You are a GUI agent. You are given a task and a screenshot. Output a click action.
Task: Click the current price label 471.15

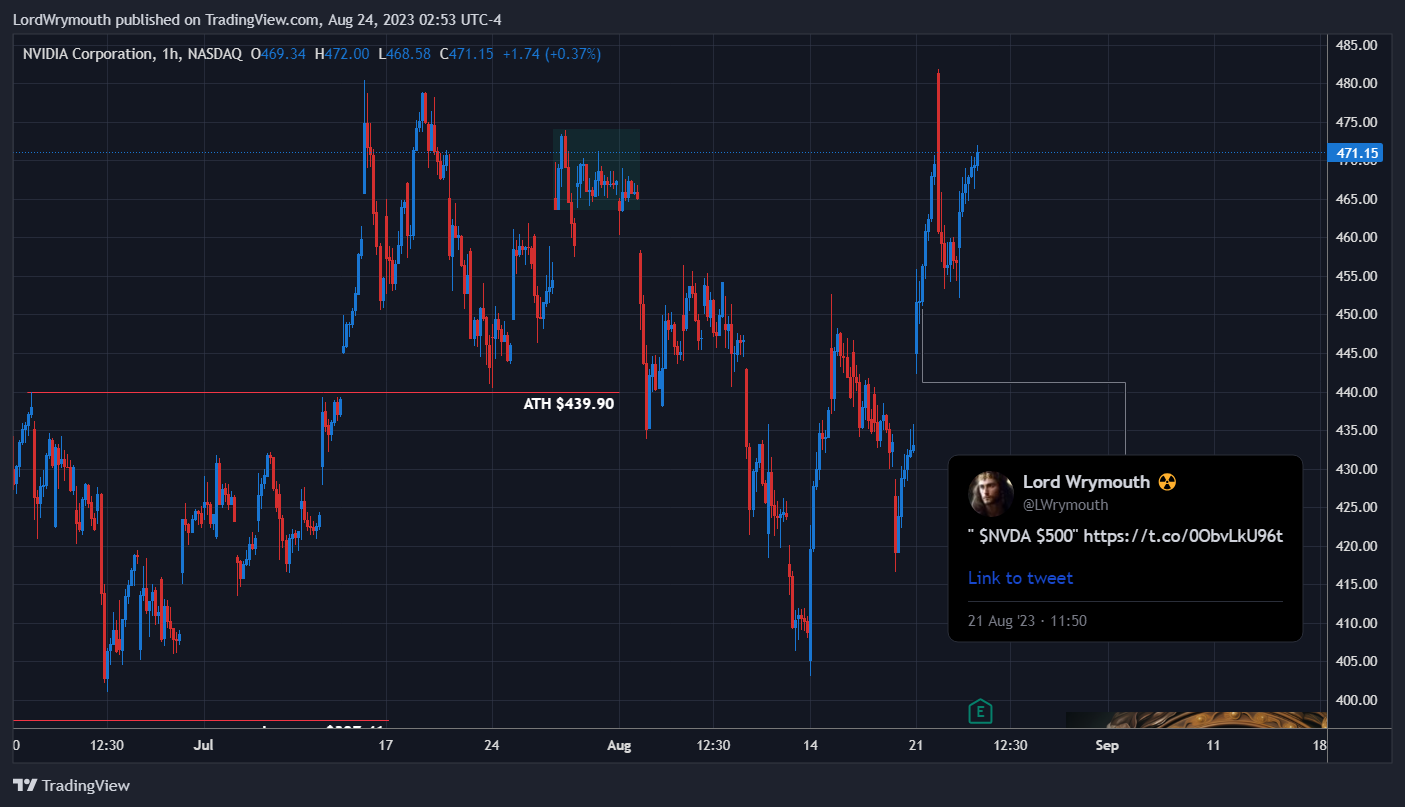(x=1357, y=153)
